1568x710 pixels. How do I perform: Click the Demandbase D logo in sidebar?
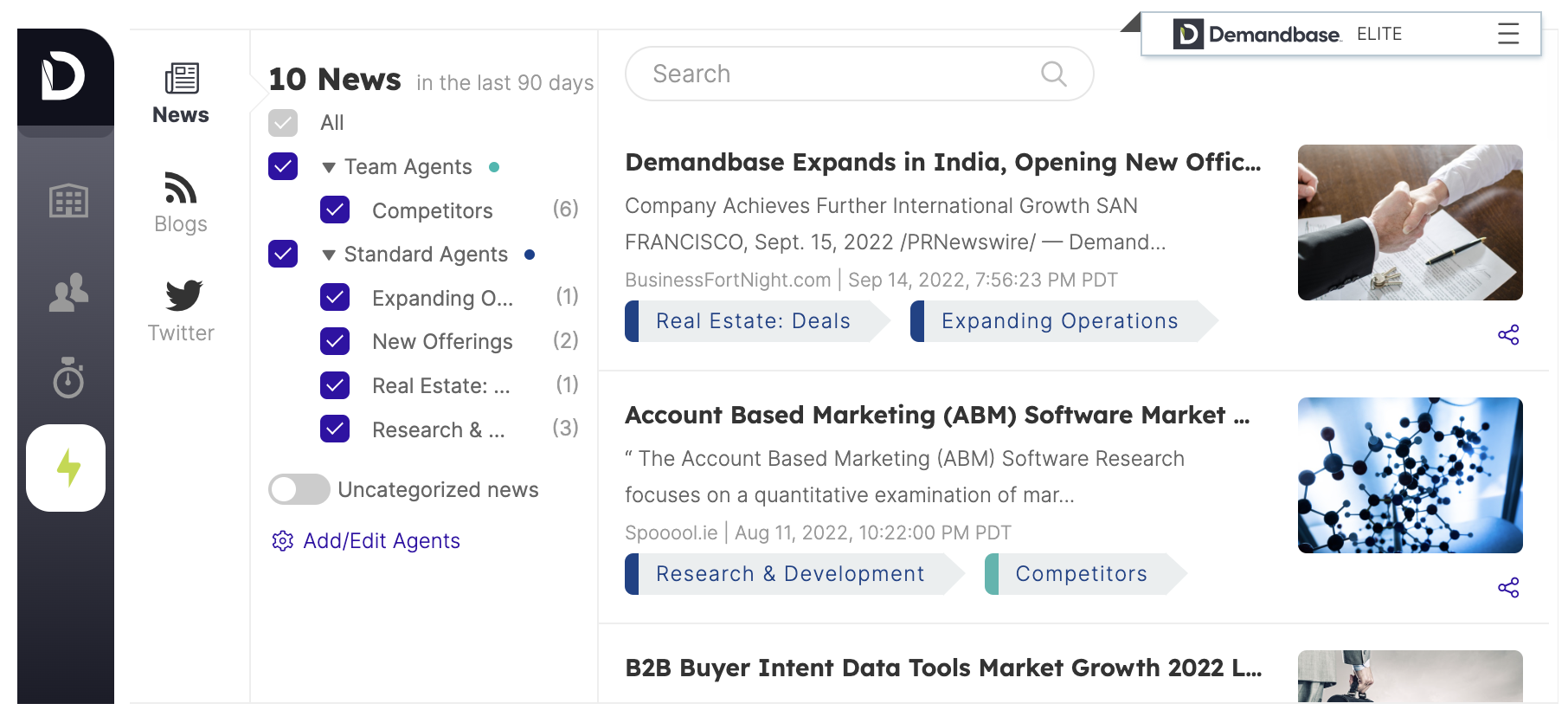point(63,76)
